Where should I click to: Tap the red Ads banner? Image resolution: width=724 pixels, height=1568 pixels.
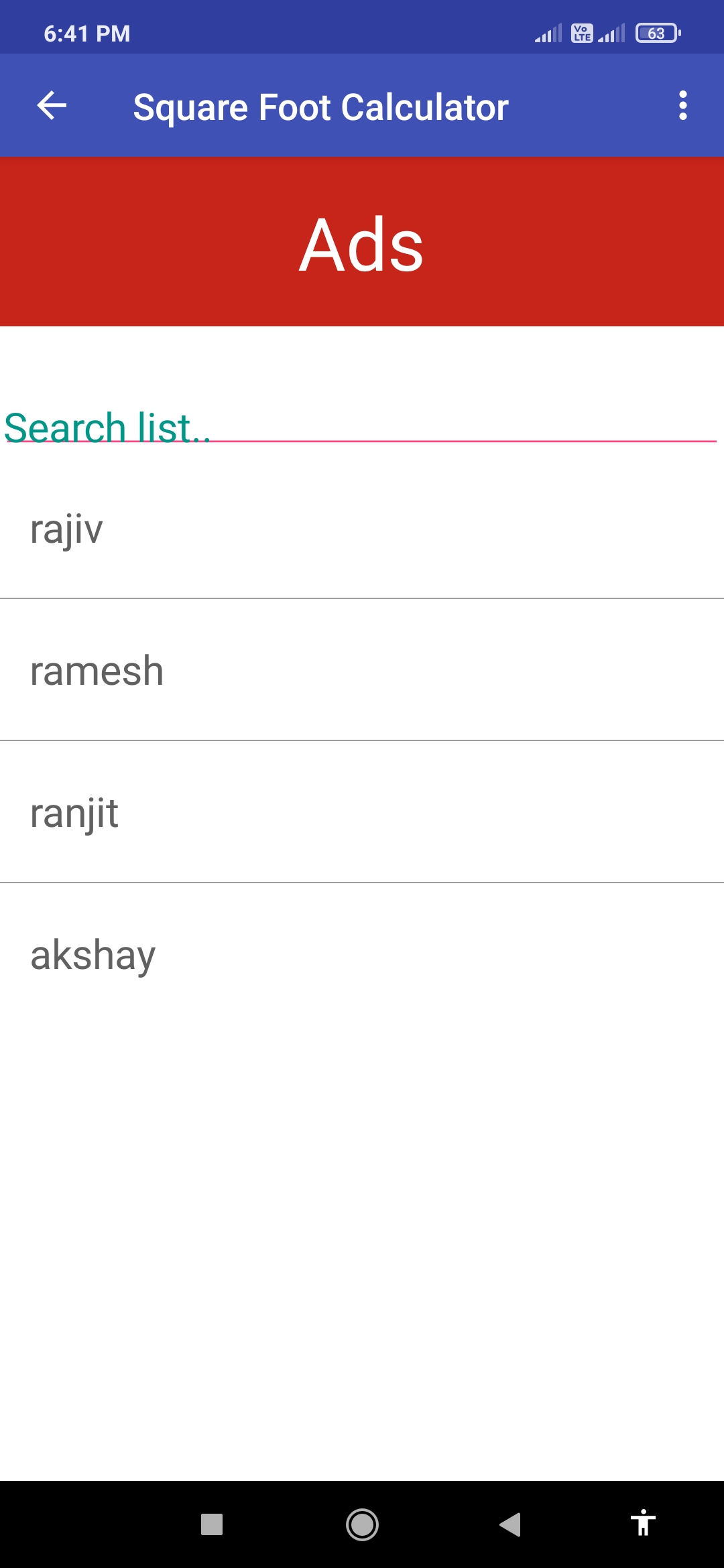[362, 242]
